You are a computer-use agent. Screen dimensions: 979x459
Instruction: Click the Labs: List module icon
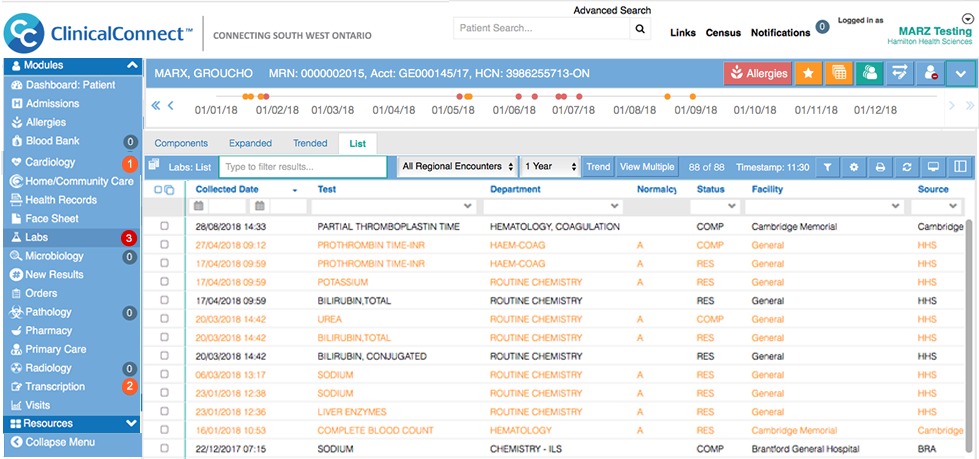(154, 165)
